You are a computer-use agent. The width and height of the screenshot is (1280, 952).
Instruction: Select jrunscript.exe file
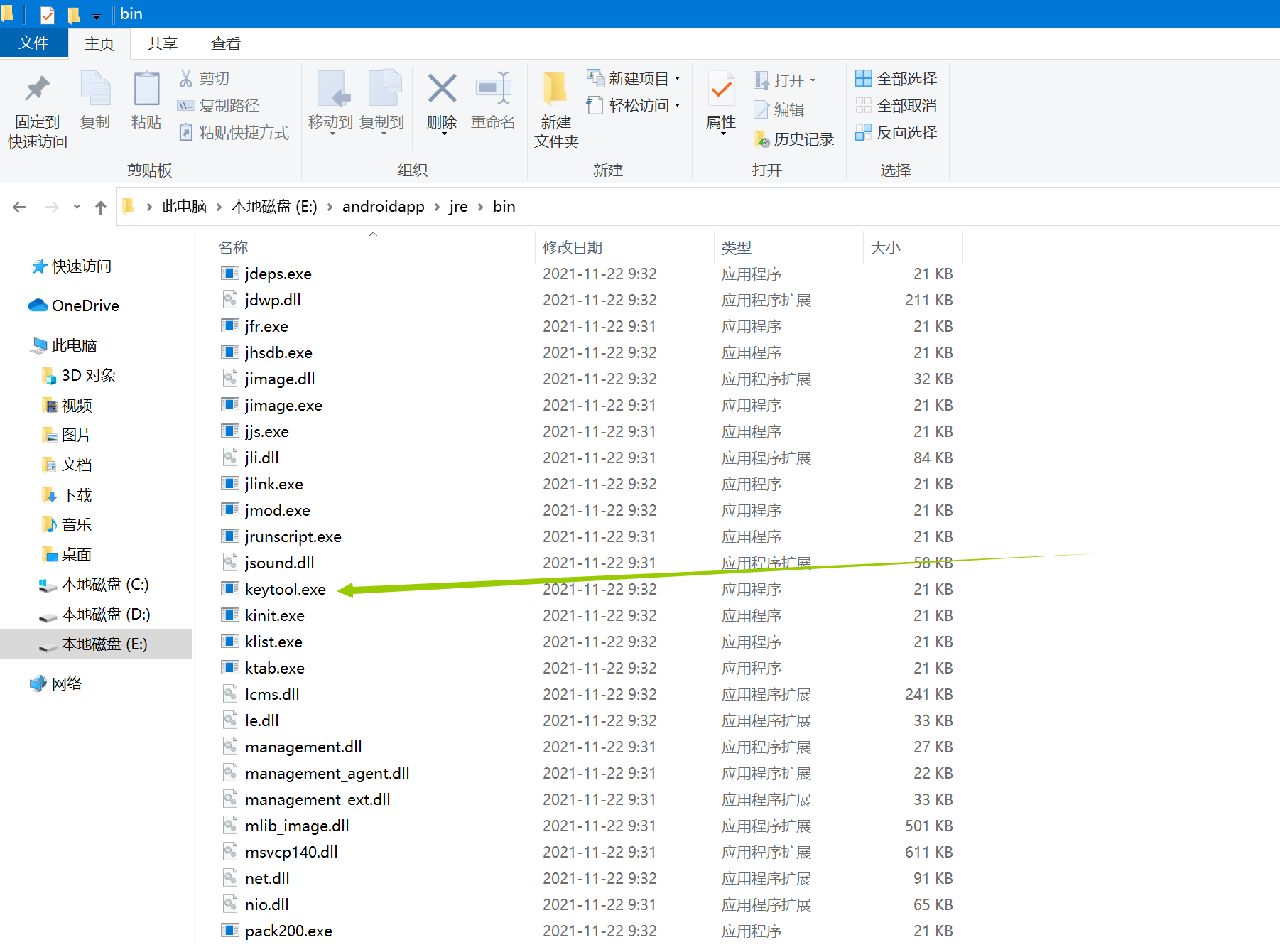coord(293,536)
